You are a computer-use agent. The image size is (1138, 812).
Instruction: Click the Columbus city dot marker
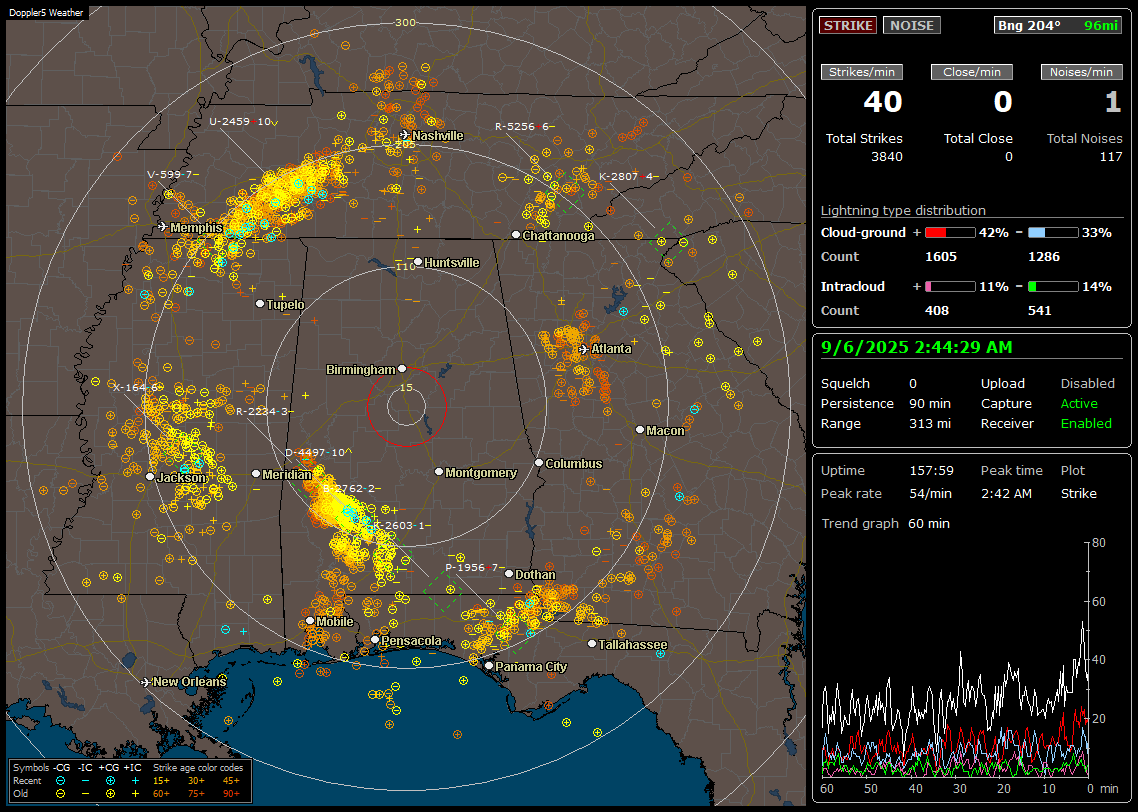[x=539, y=463]
